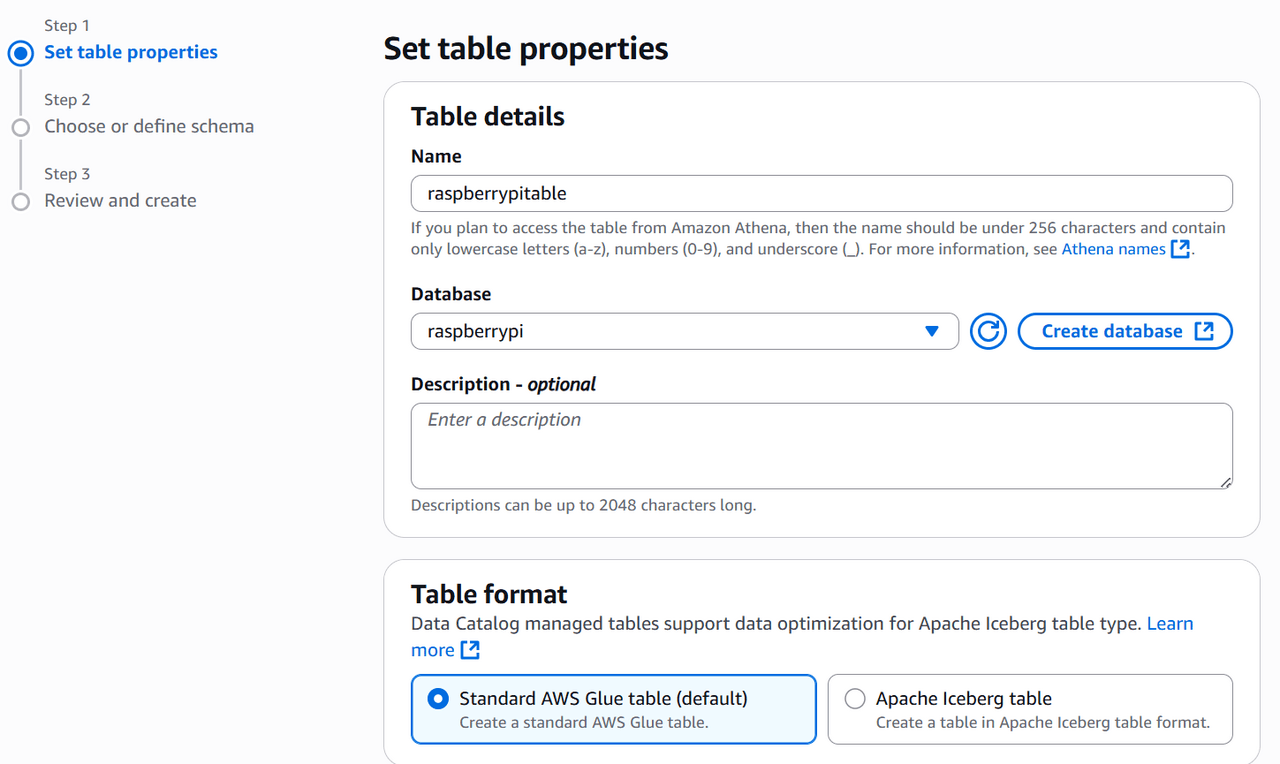Click the Description box resize handle
Viewport: 1280px width, 764px height.
tap(1225, 481)
